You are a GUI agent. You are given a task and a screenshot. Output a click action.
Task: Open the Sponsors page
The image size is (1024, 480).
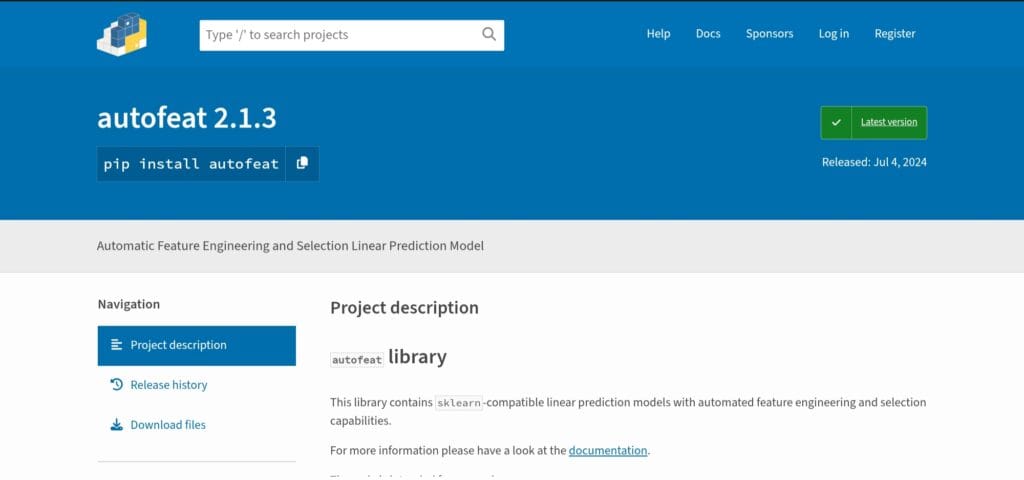pyautogui.click(x=769, y=34)
